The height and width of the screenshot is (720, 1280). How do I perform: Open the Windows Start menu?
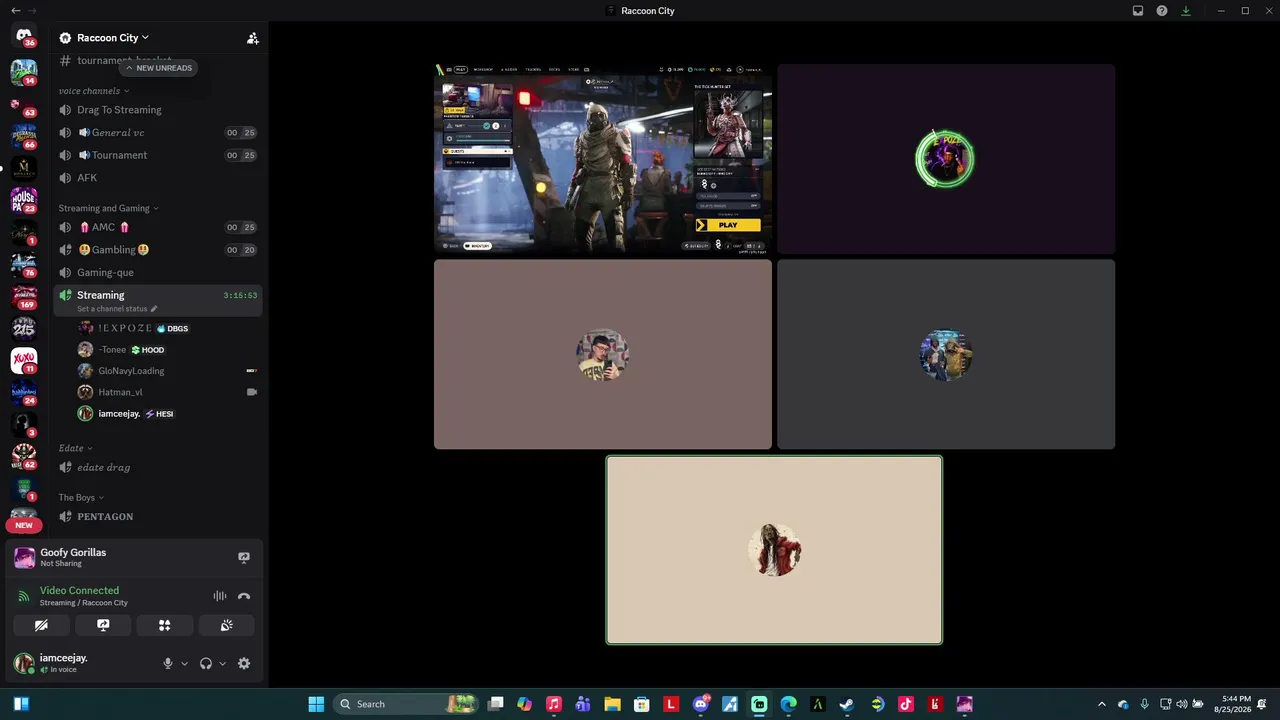[316, 704]
